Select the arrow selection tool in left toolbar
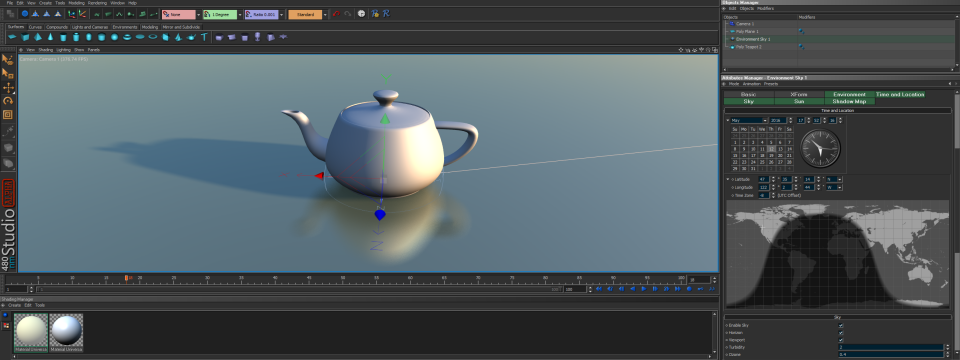This screenshot has height=360, width=960. pos(8,59)
